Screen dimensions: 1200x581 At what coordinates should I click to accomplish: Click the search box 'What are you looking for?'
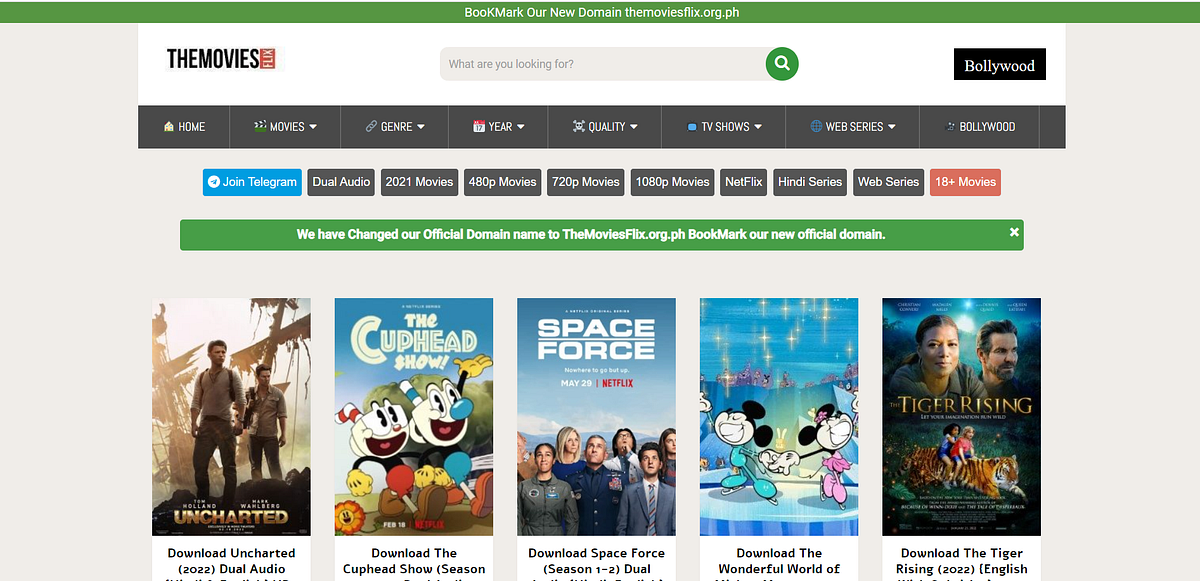[603, 64]
